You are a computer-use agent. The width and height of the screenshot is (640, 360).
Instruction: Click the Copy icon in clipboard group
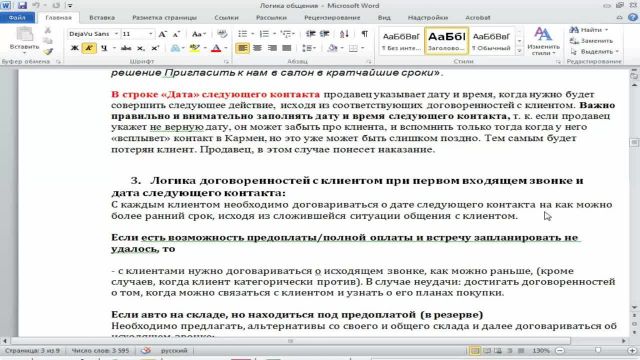pos(48,41)
